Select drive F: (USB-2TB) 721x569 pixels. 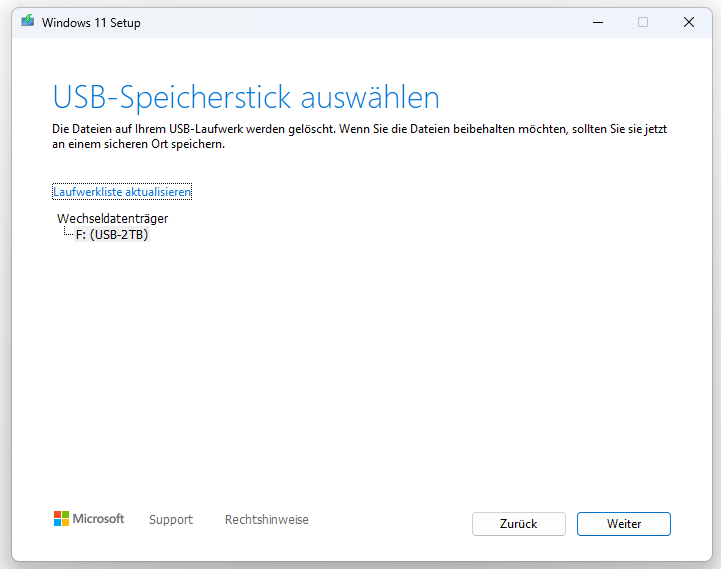tap(112, 235)
